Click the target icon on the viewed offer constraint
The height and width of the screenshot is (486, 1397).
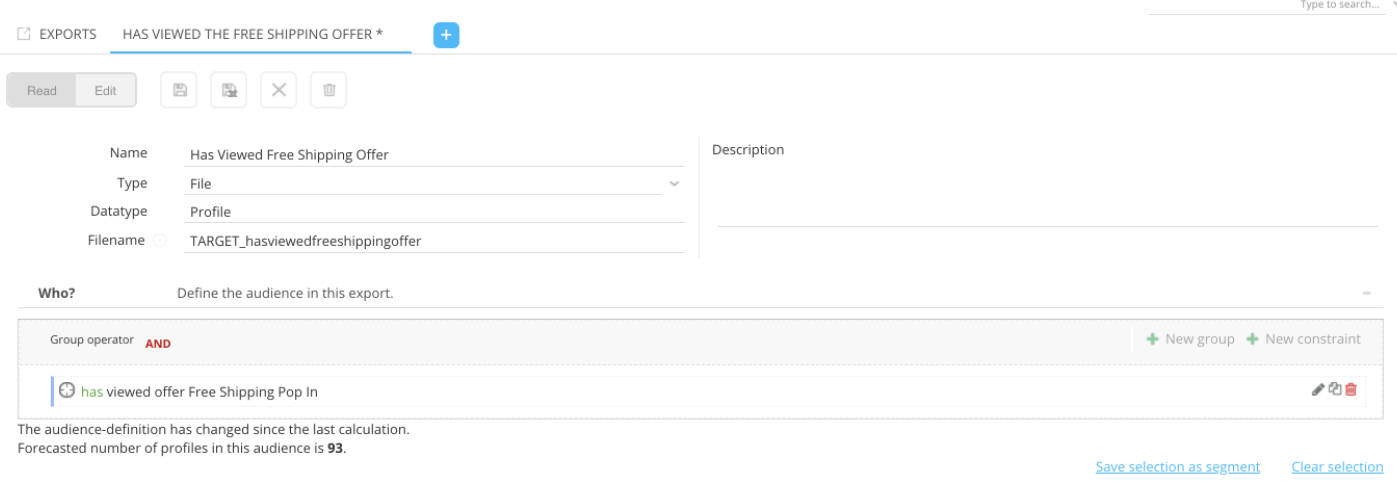67,391
